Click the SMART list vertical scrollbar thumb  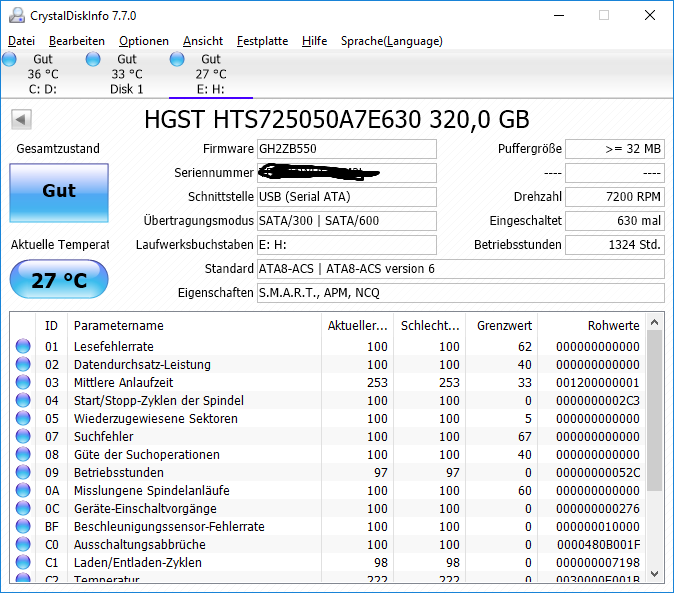click(655, 411)
